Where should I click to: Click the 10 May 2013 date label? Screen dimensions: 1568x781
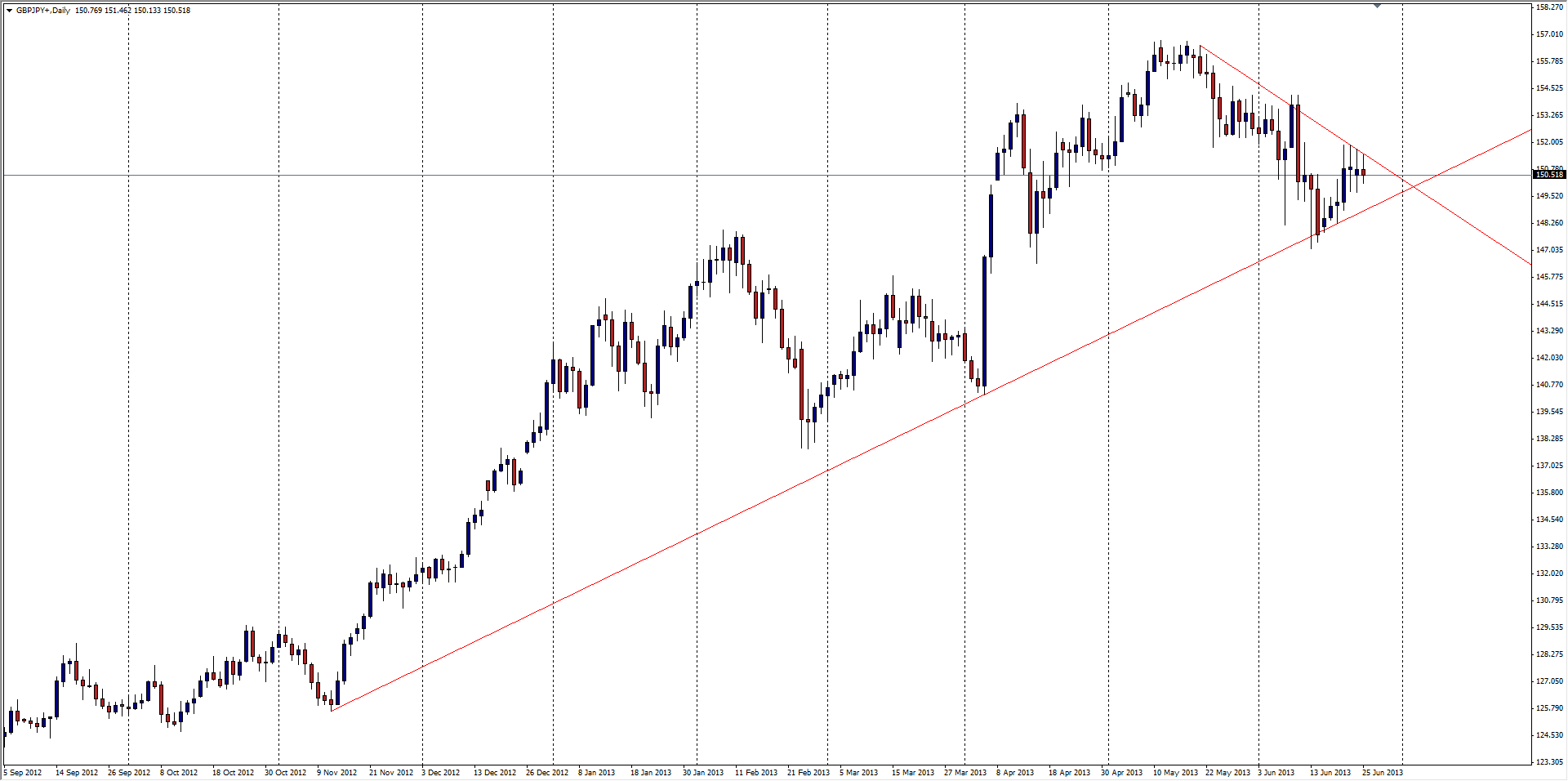(1175, 773)
